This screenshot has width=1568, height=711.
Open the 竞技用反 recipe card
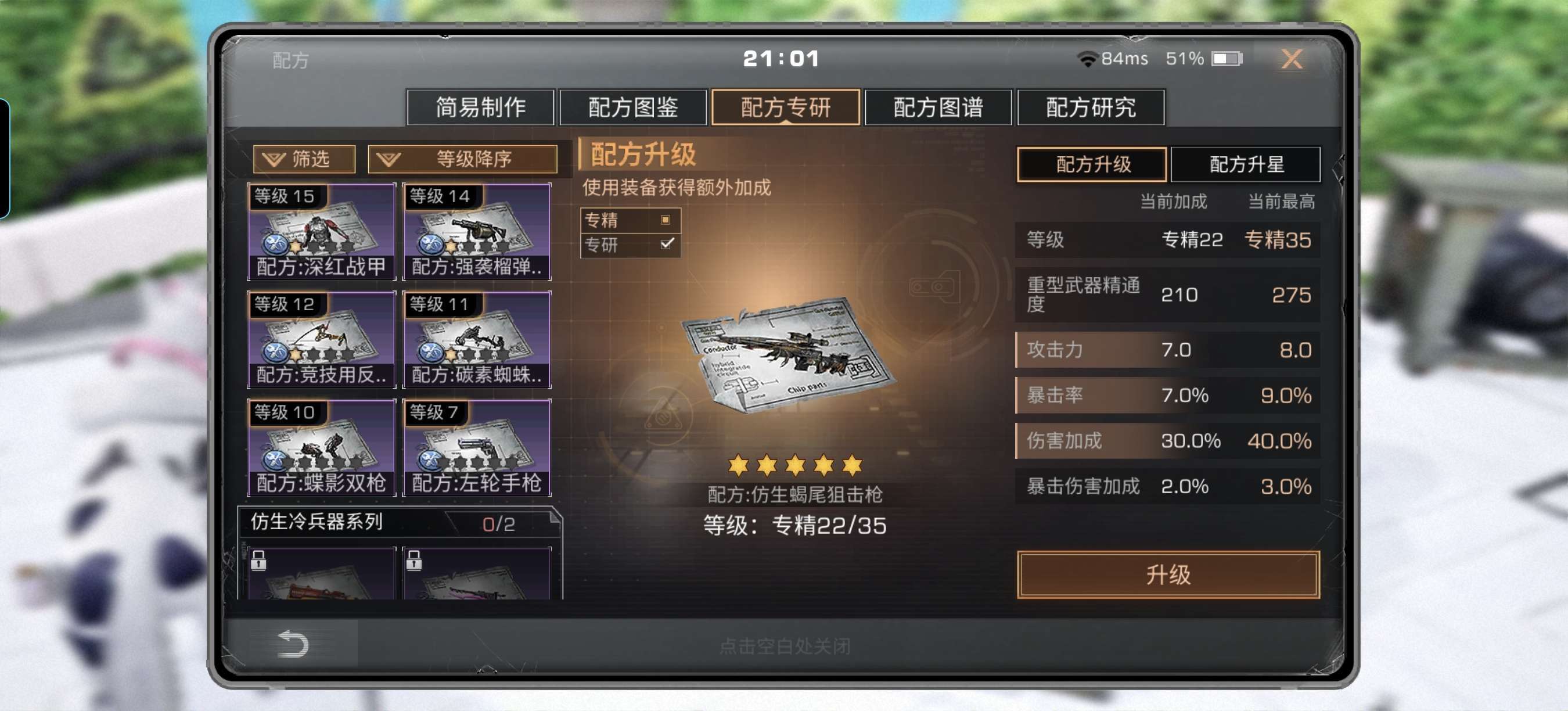321,340
